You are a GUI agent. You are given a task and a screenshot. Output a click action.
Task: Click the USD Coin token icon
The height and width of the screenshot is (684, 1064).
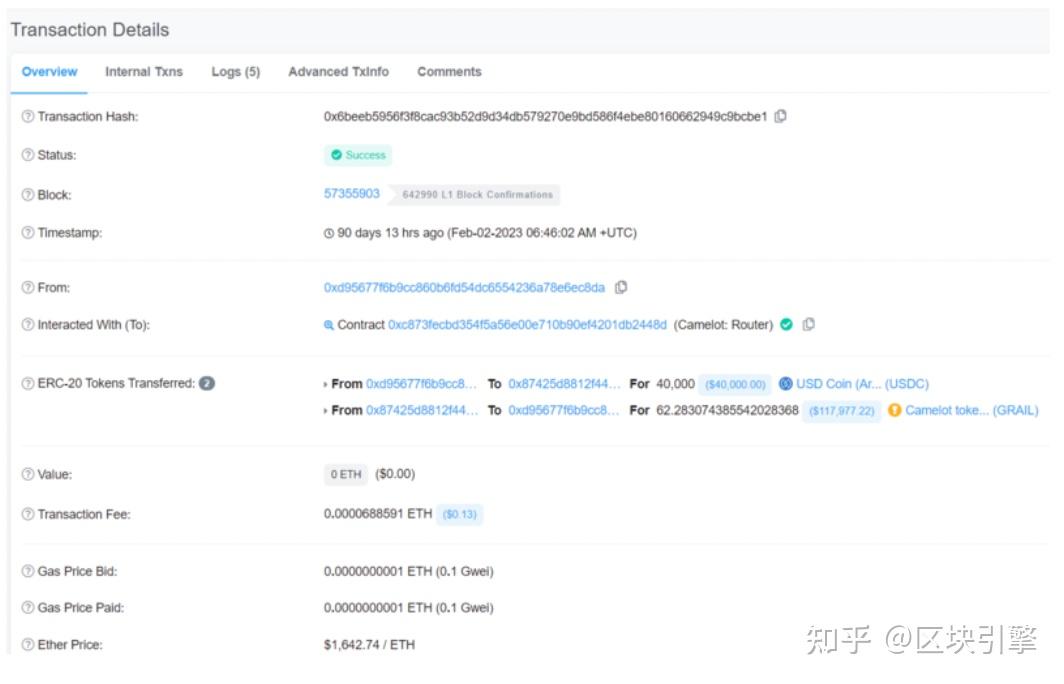[785, 384]
